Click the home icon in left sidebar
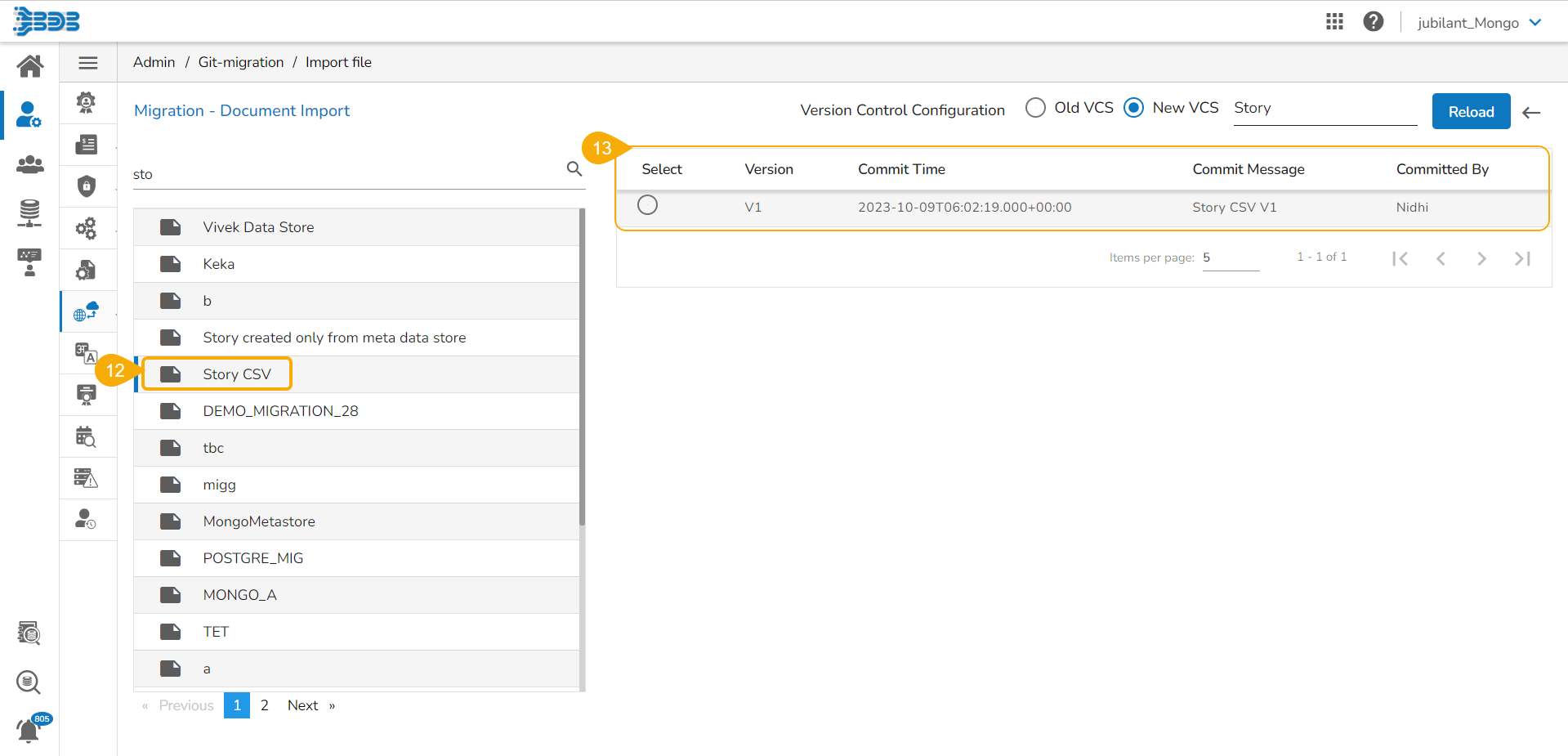 [x=30, y=65]
